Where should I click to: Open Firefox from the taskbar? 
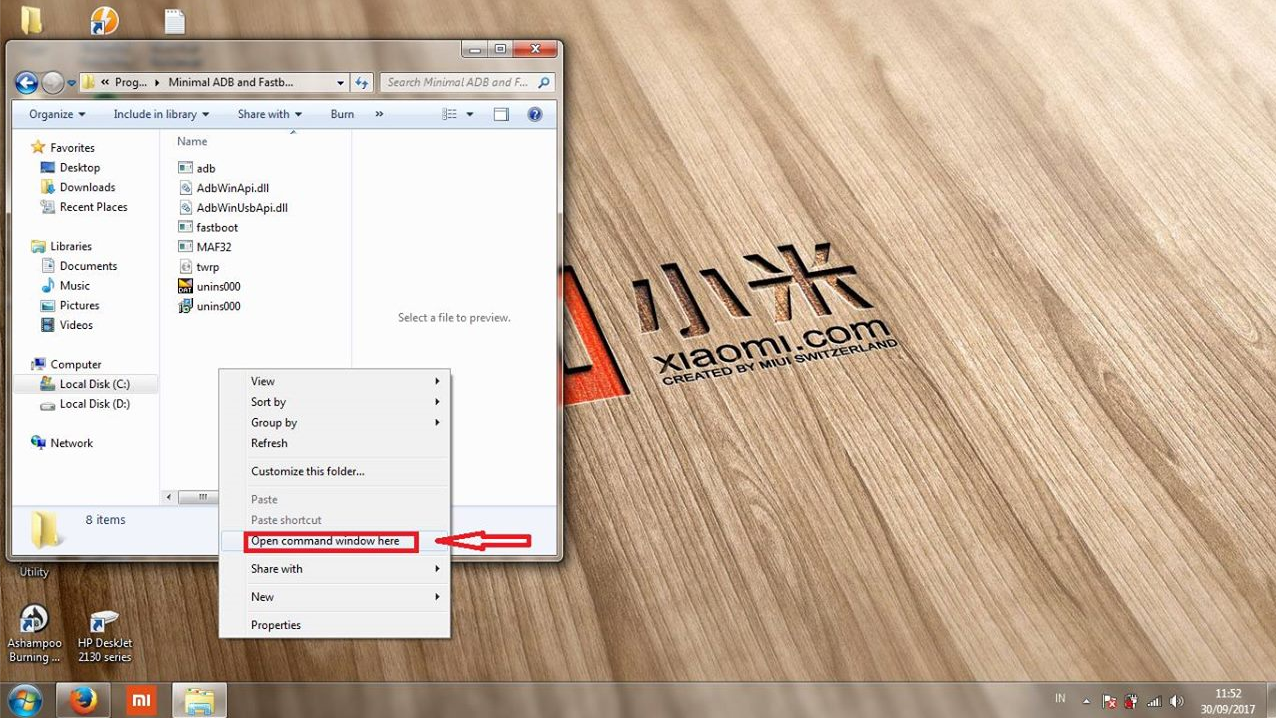(x=84, y=701)
